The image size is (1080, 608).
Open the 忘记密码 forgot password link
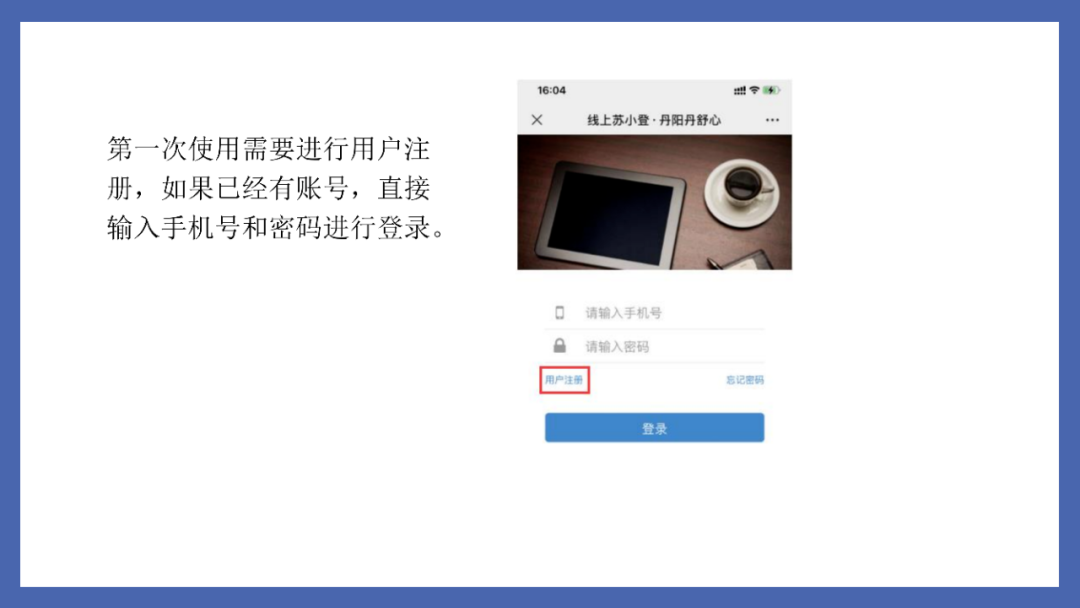pyautogui.click(x=745, y=380)
